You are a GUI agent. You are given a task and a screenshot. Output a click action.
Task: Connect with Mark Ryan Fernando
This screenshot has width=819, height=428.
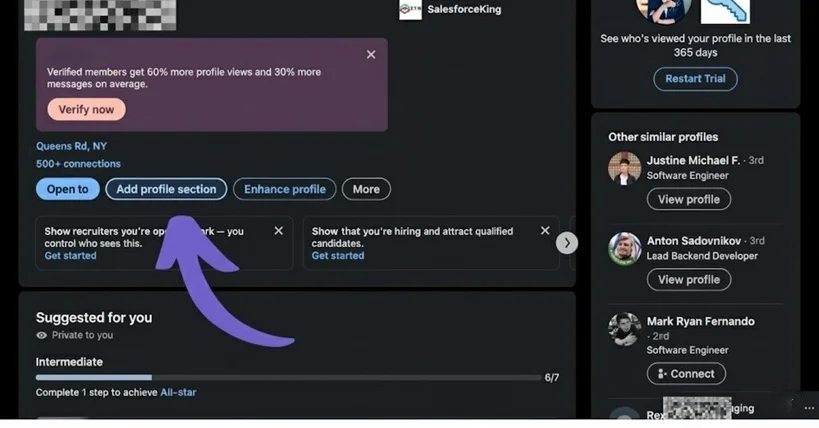[686, 374]
